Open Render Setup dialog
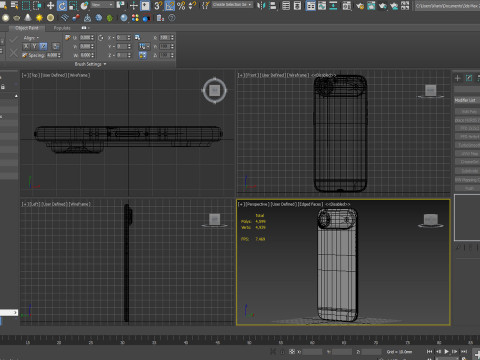Image resolution: width=480 pixels, height=360 pixels. pyautogui.click(x=360, y=5)
